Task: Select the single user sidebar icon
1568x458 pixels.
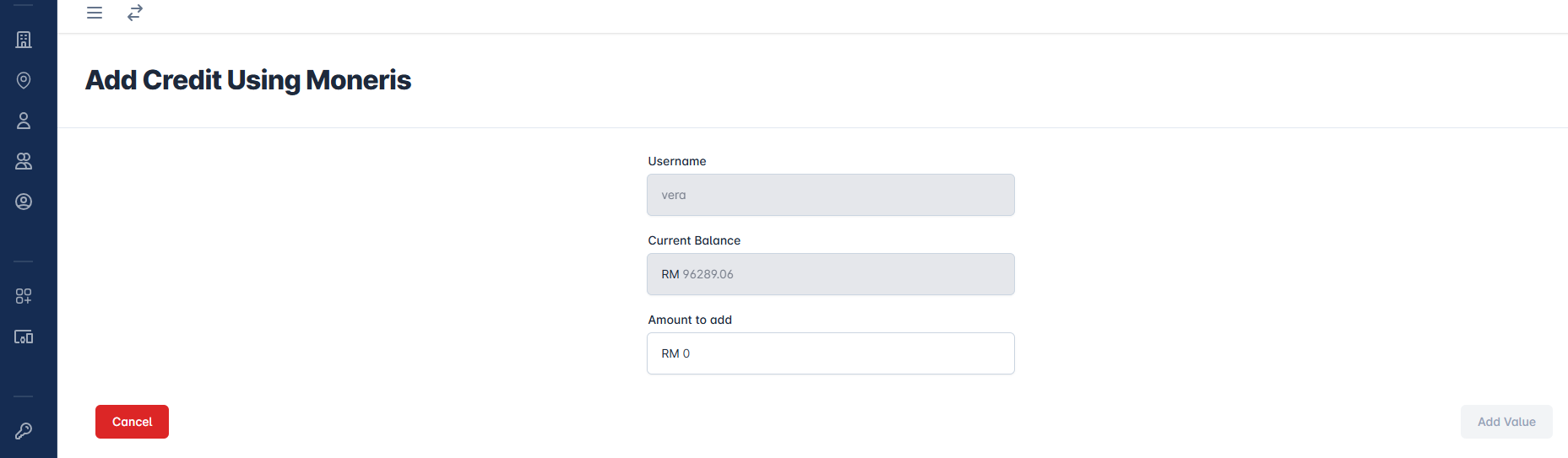Action: pos(24,121)
